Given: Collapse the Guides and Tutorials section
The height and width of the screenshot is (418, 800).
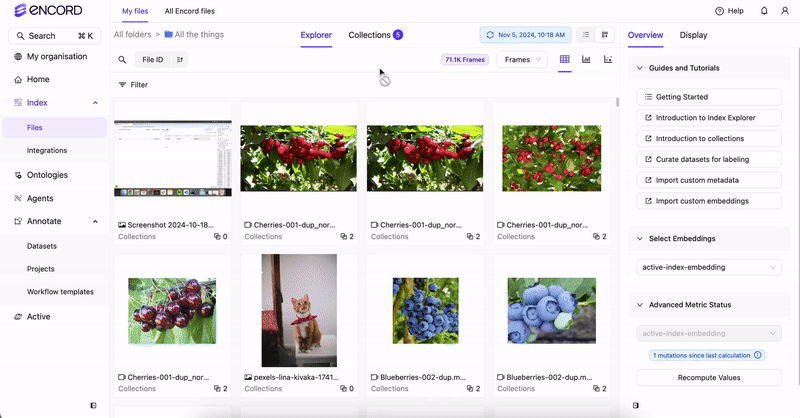Looking at the screenshot, I should (640, 68).
